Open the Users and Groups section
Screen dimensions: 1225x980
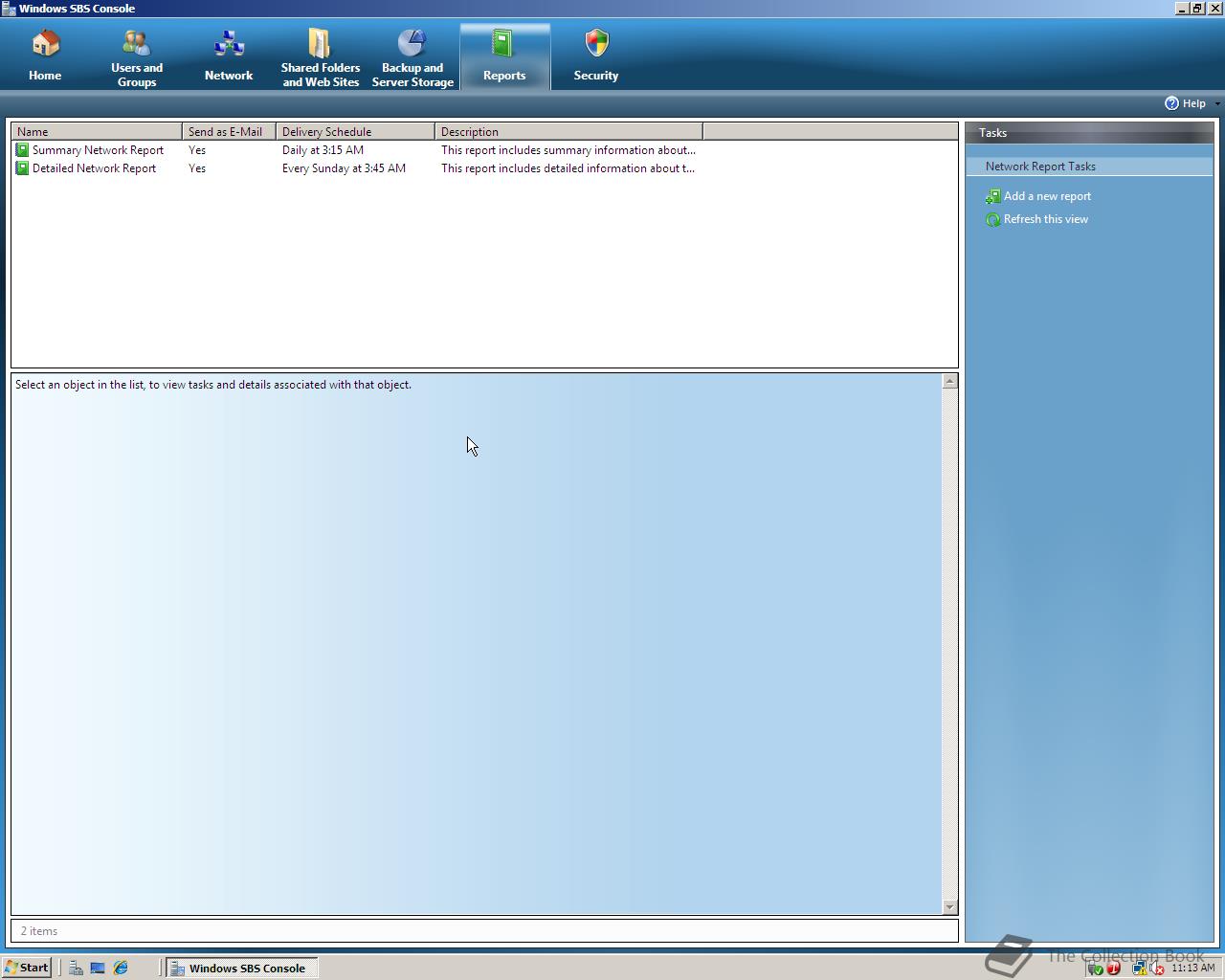[137, 56]
